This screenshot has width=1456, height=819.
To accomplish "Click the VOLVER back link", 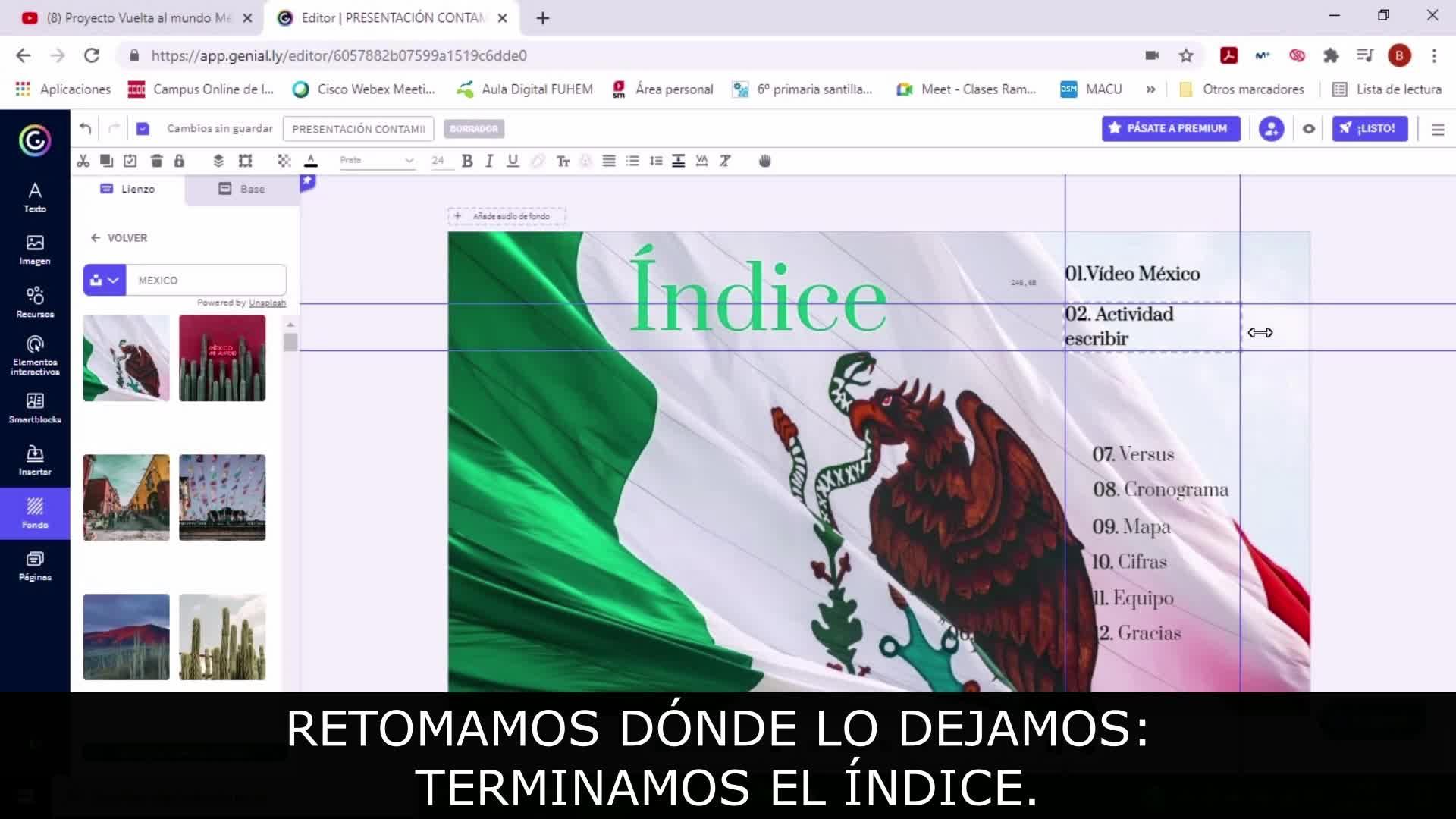I will [x=119, y=238].
